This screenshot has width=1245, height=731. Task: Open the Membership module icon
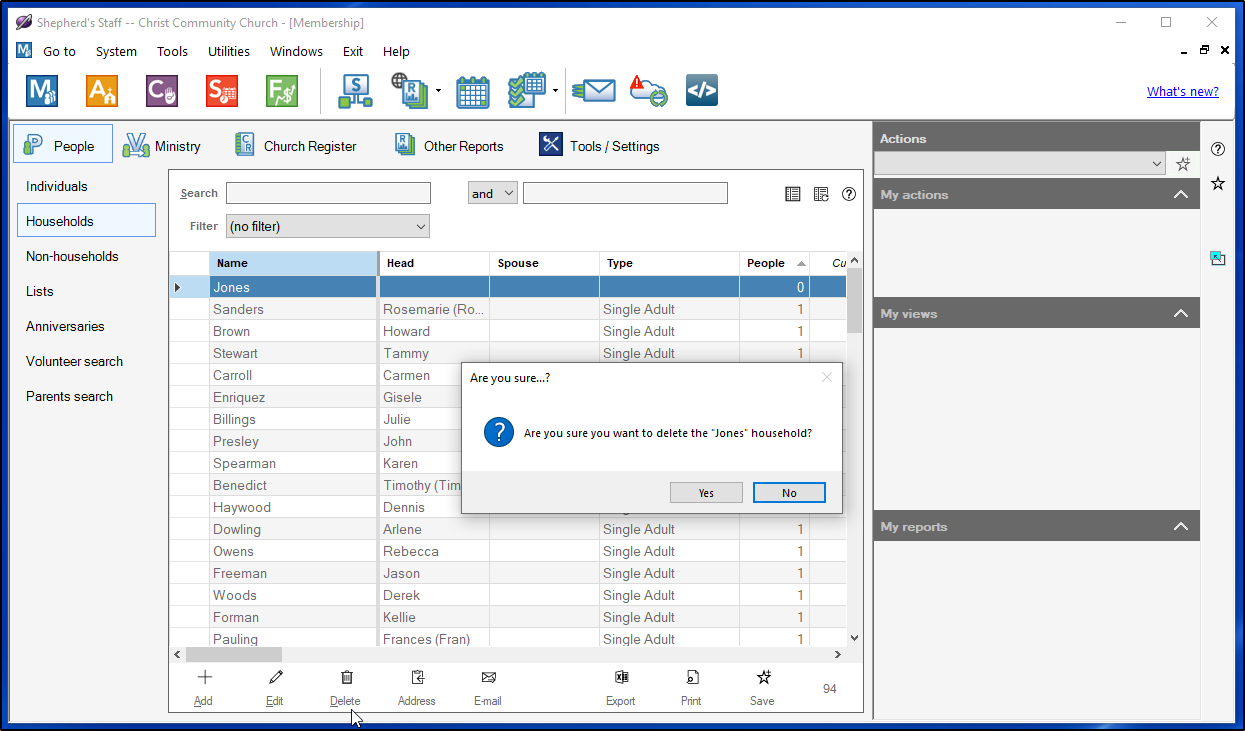42,92
